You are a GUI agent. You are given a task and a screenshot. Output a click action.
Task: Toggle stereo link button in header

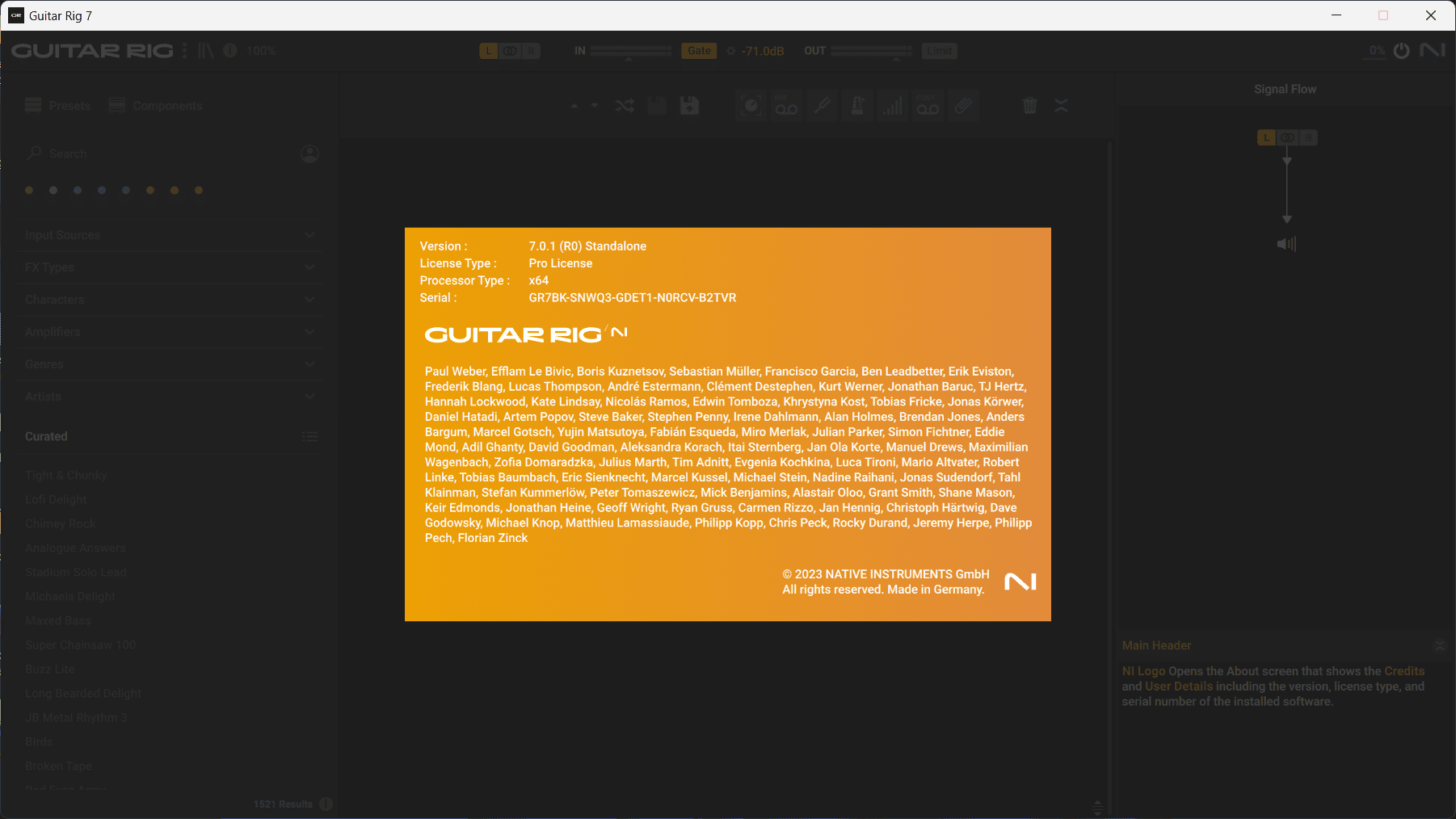pos(510,51)
